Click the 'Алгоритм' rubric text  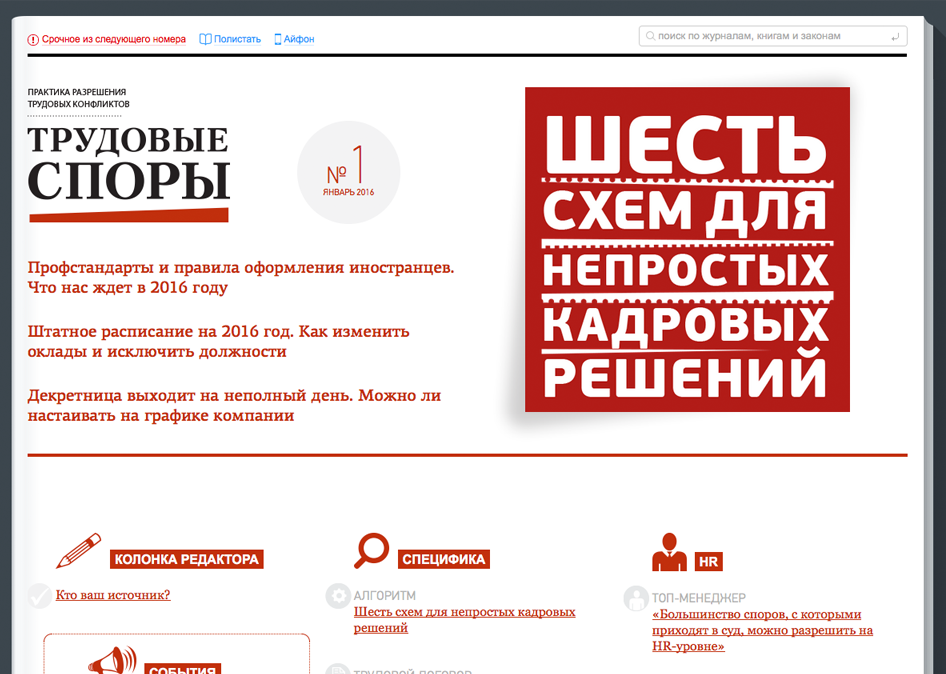[384, 596]
